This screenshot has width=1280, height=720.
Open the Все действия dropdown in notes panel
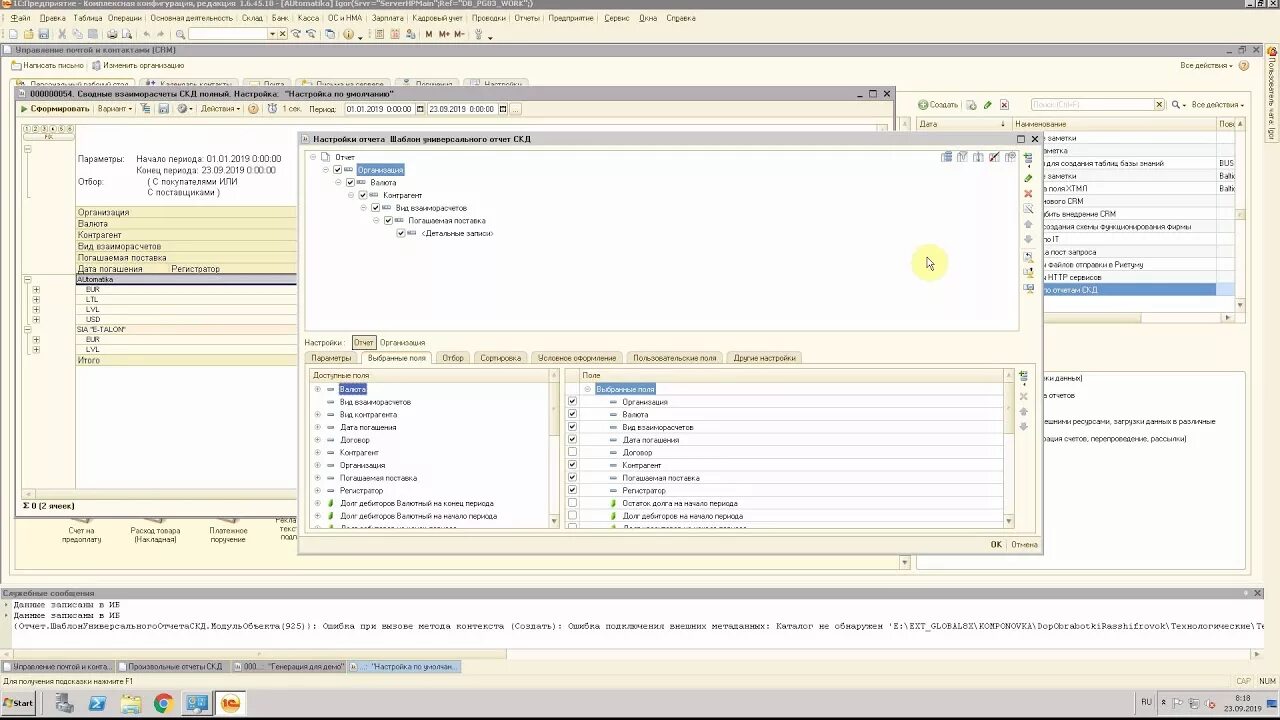click(x=1217, y=105)
